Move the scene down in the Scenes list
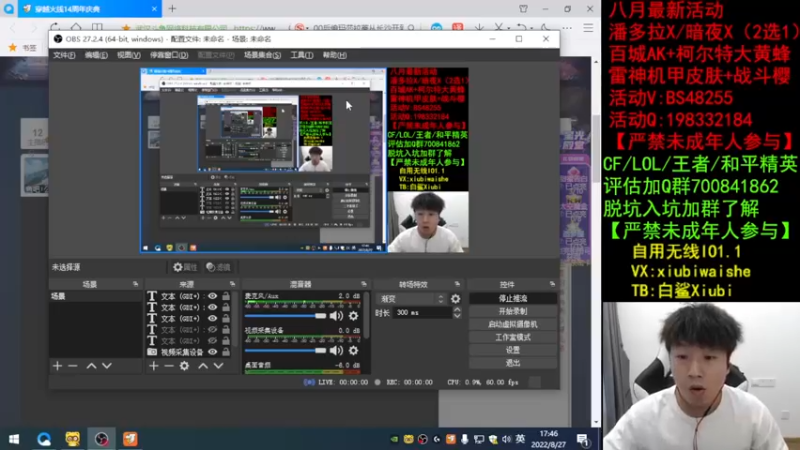Image resolution: width=800 pixels, height=450 pixels. click(x=107, y=366)
